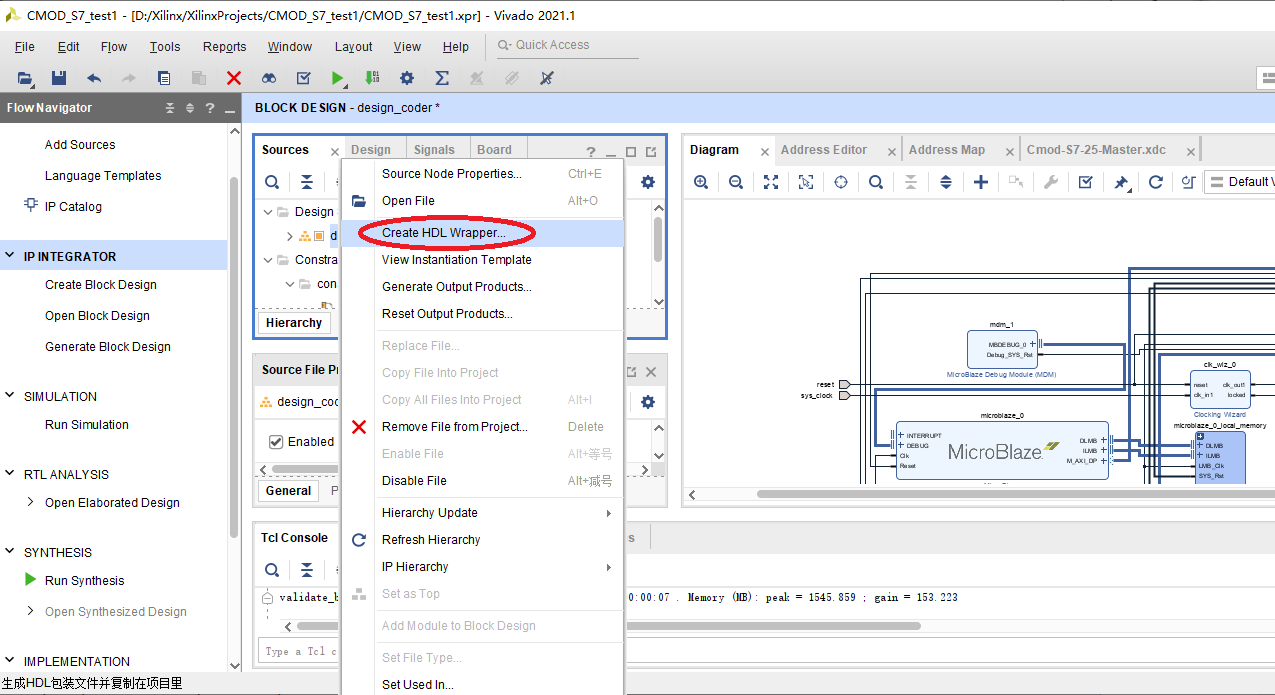The width and height of the screenshot is (1275, 695).
Task: Switch to the Address Editor tab
Action: coord(824,150)
